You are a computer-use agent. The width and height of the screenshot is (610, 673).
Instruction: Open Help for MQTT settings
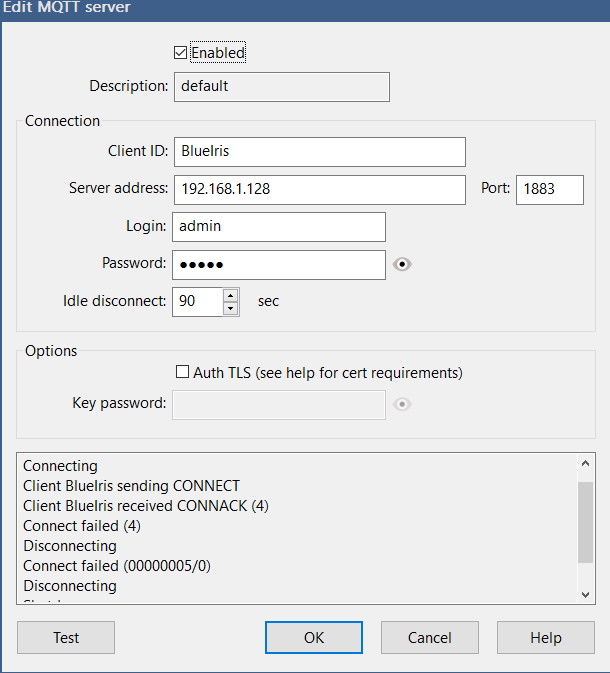click(x=545, y=638)
